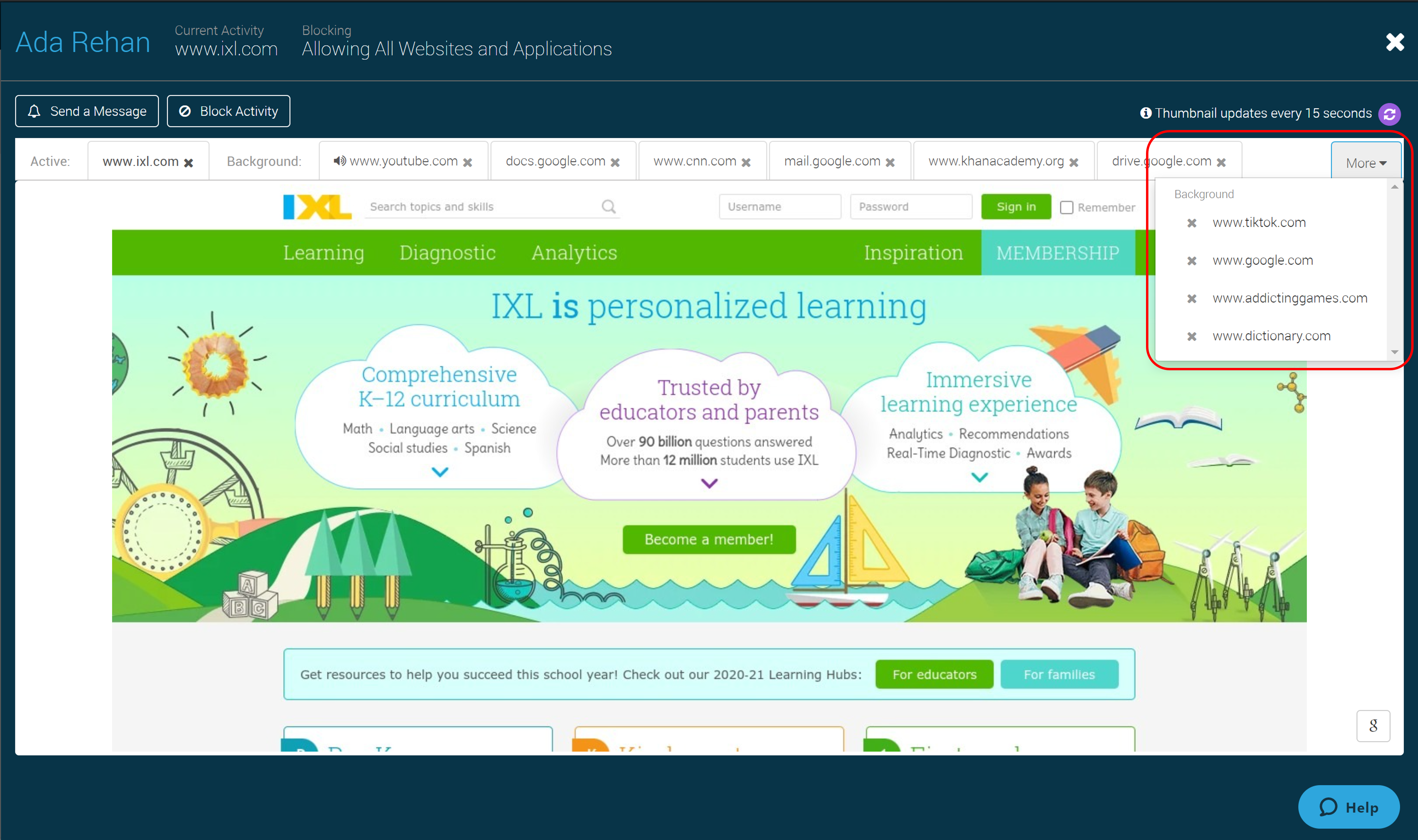Click the Username field
Screen dimensions: 1418x840
(x=780, y=207)
